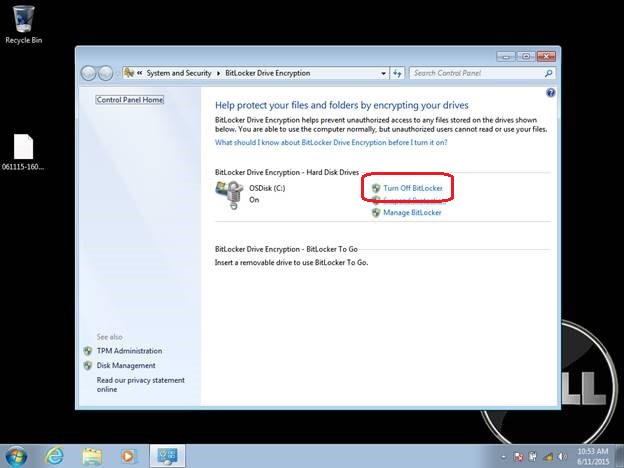Click the Manage BitLocker link
This screenshot has width=624, height=468.
[412, 213]
